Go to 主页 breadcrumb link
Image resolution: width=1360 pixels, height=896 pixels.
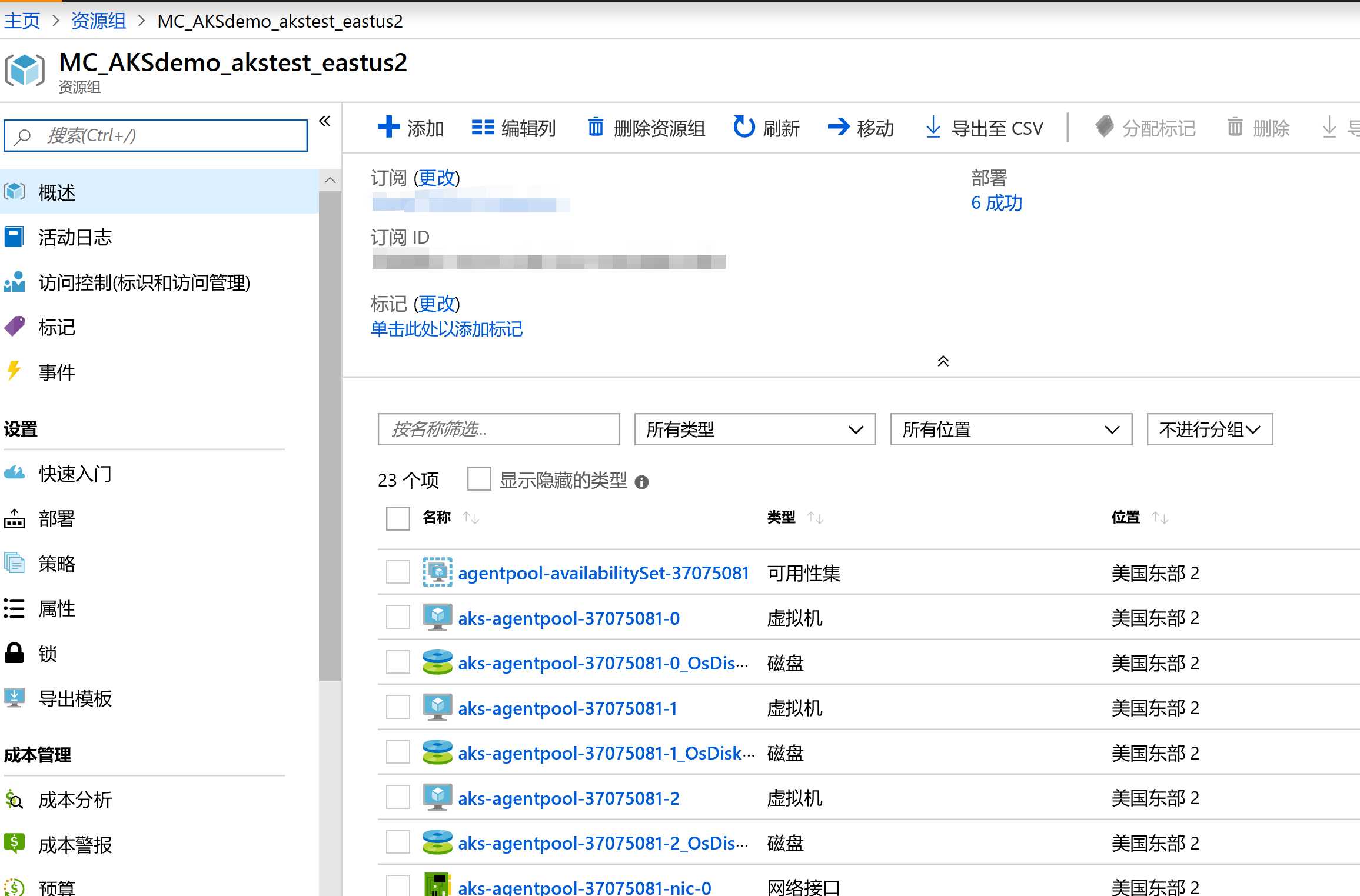tap(22, 21)
